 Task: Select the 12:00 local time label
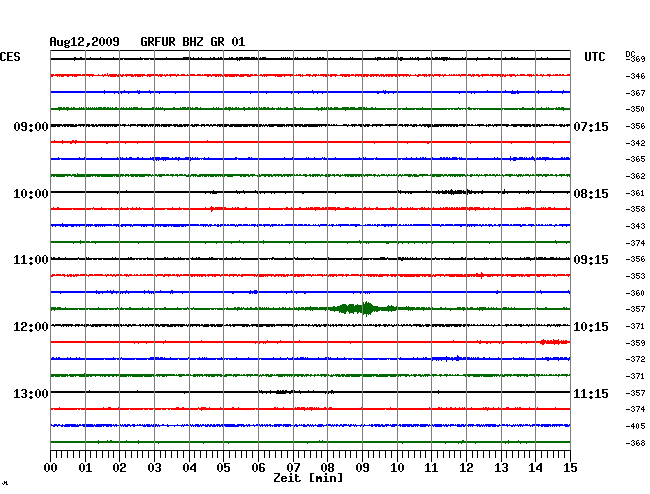click(x=31, y=327)
